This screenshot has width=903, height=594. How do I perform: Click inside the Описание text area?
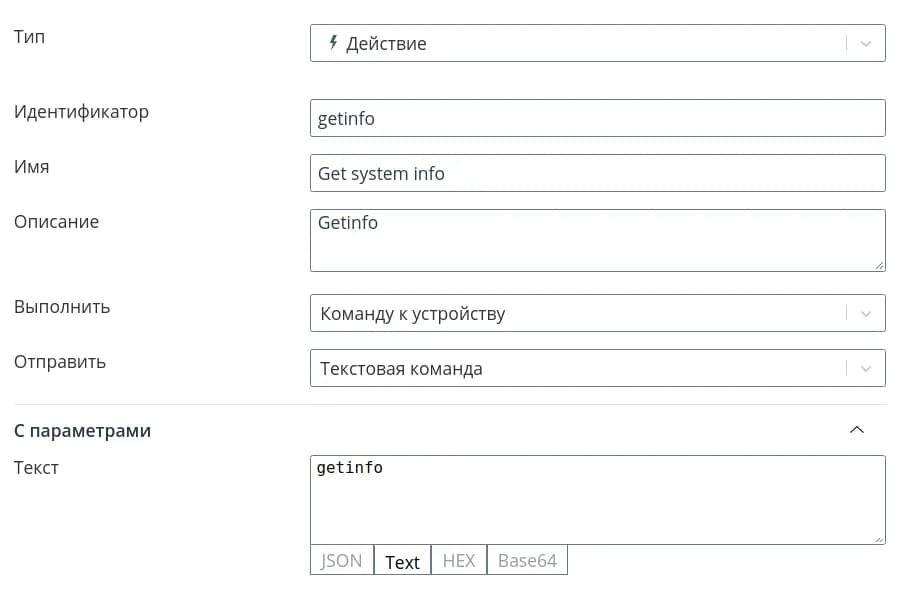click(x=597, y=240)
